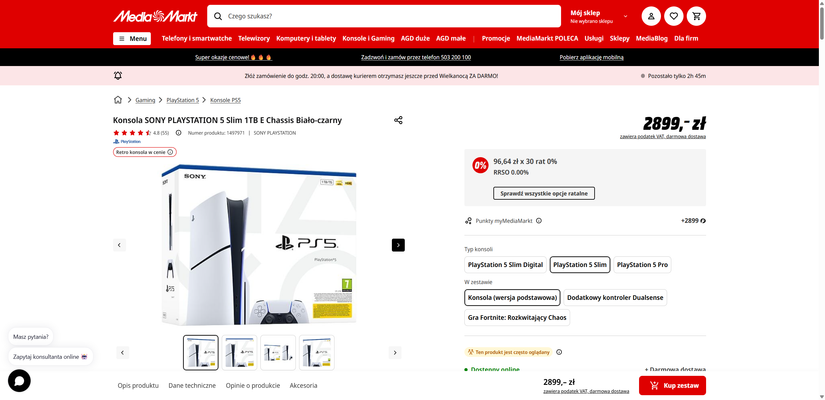Select Dodatkowy kontroler Dualsense bundle
825x400 pixels.
[615, 297]
